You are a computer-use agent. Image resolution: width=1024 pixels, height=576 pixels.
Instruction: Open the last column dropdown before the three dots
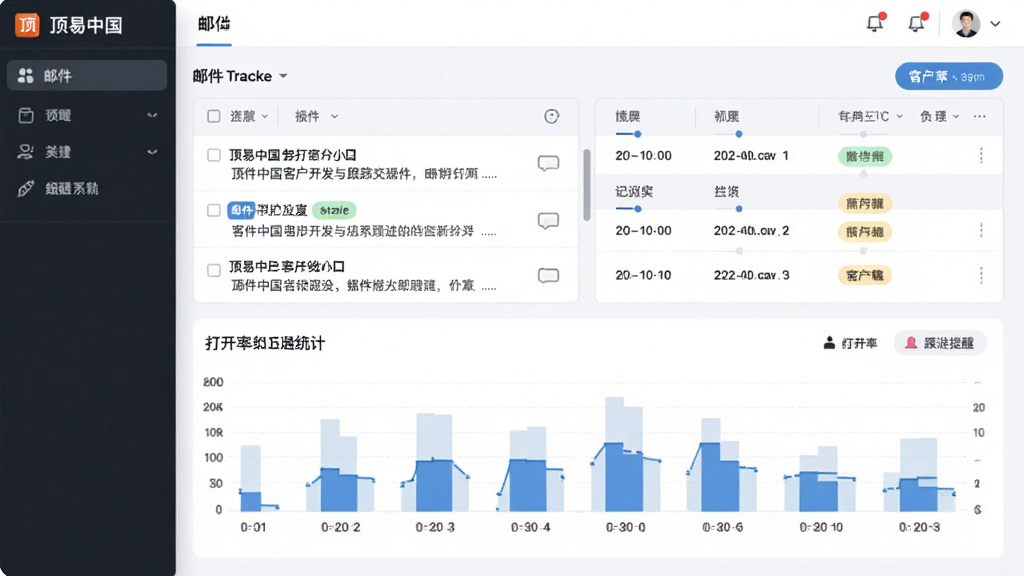(x=939, y=116)
